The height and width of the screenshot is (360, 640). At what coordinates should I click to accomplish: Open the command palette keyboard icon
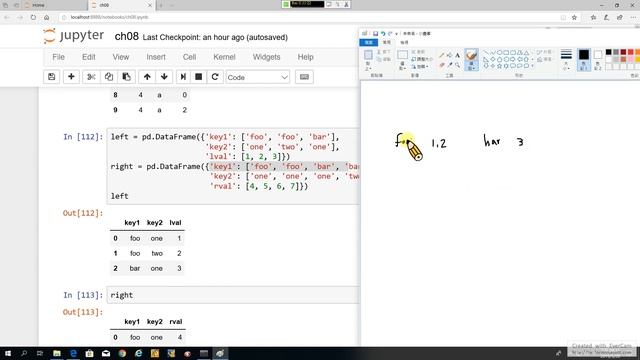tap(304, 77)
